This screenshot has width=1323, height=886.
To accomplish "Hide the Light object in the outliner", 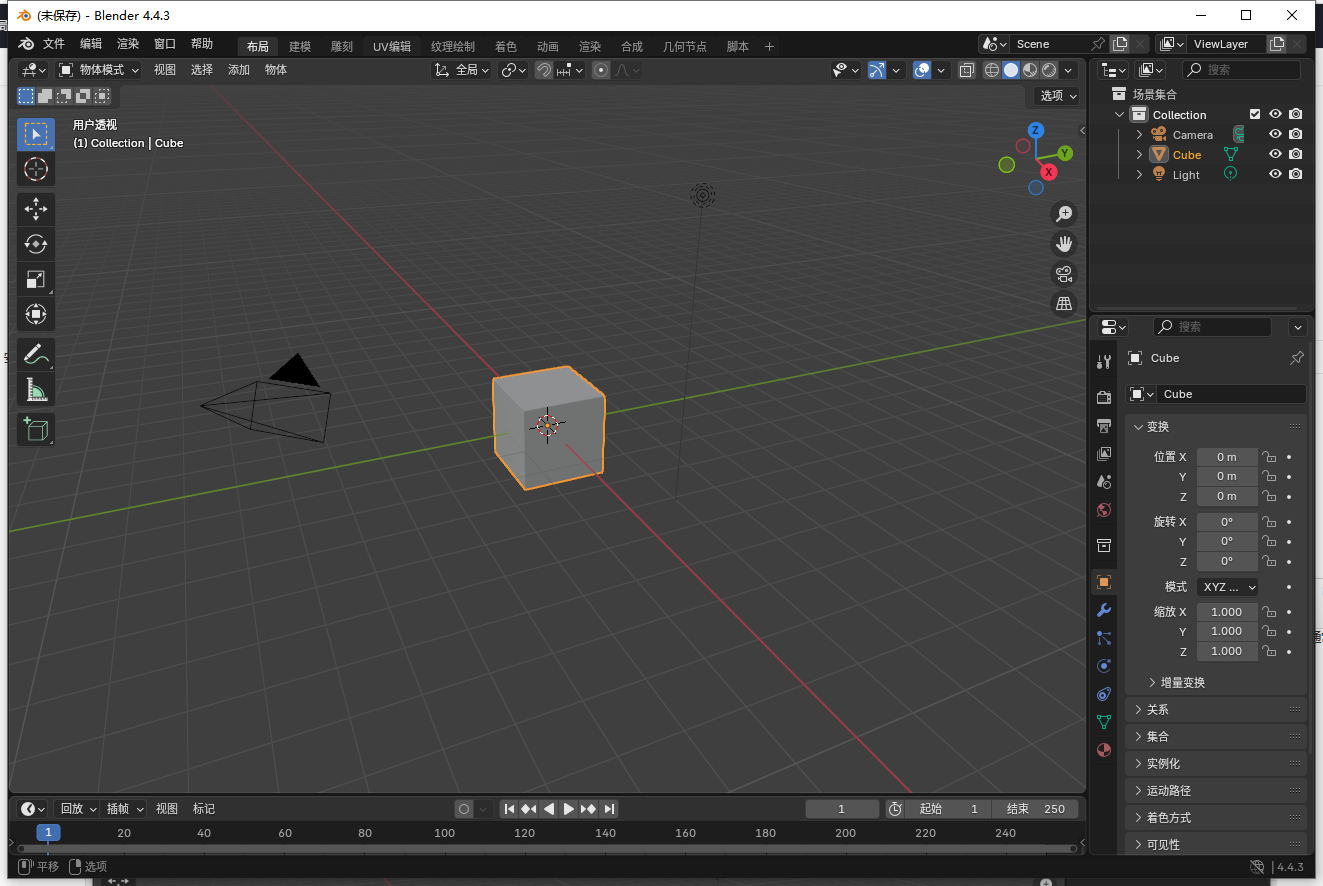I will click(1275, 173).
